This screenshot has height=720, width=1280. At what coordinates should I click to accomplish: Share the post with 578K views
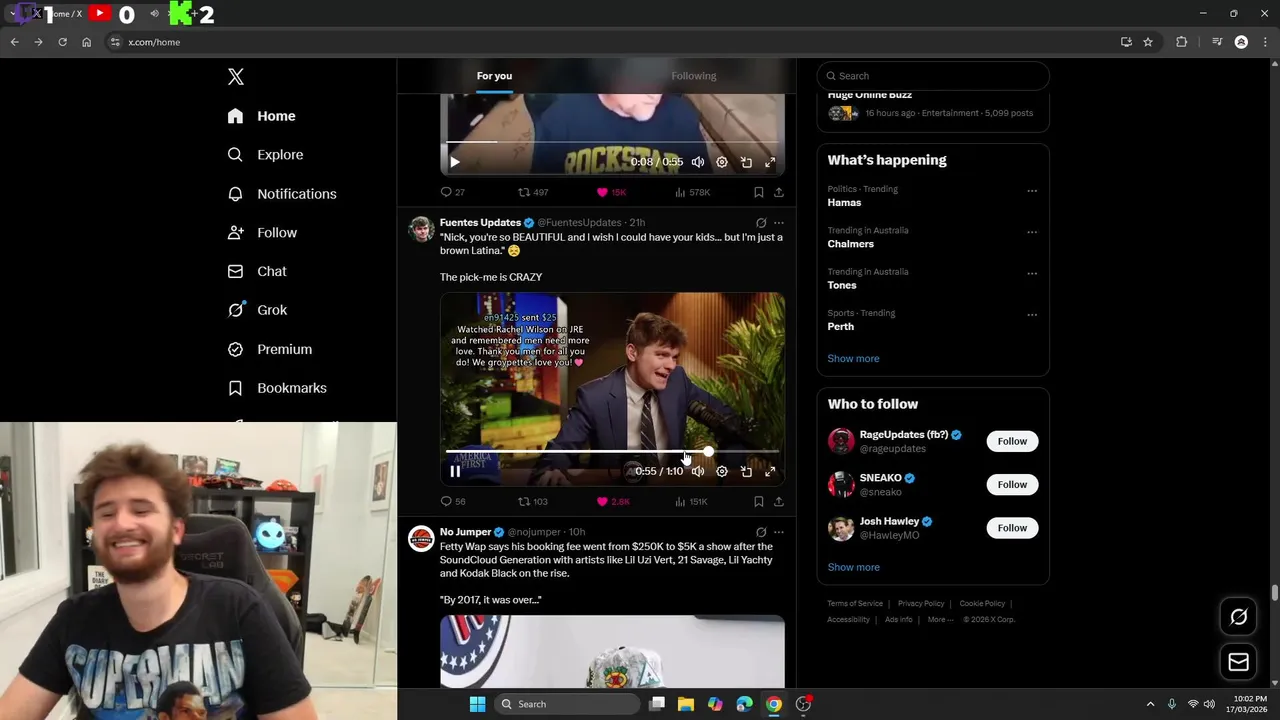[x=779, y=192]
